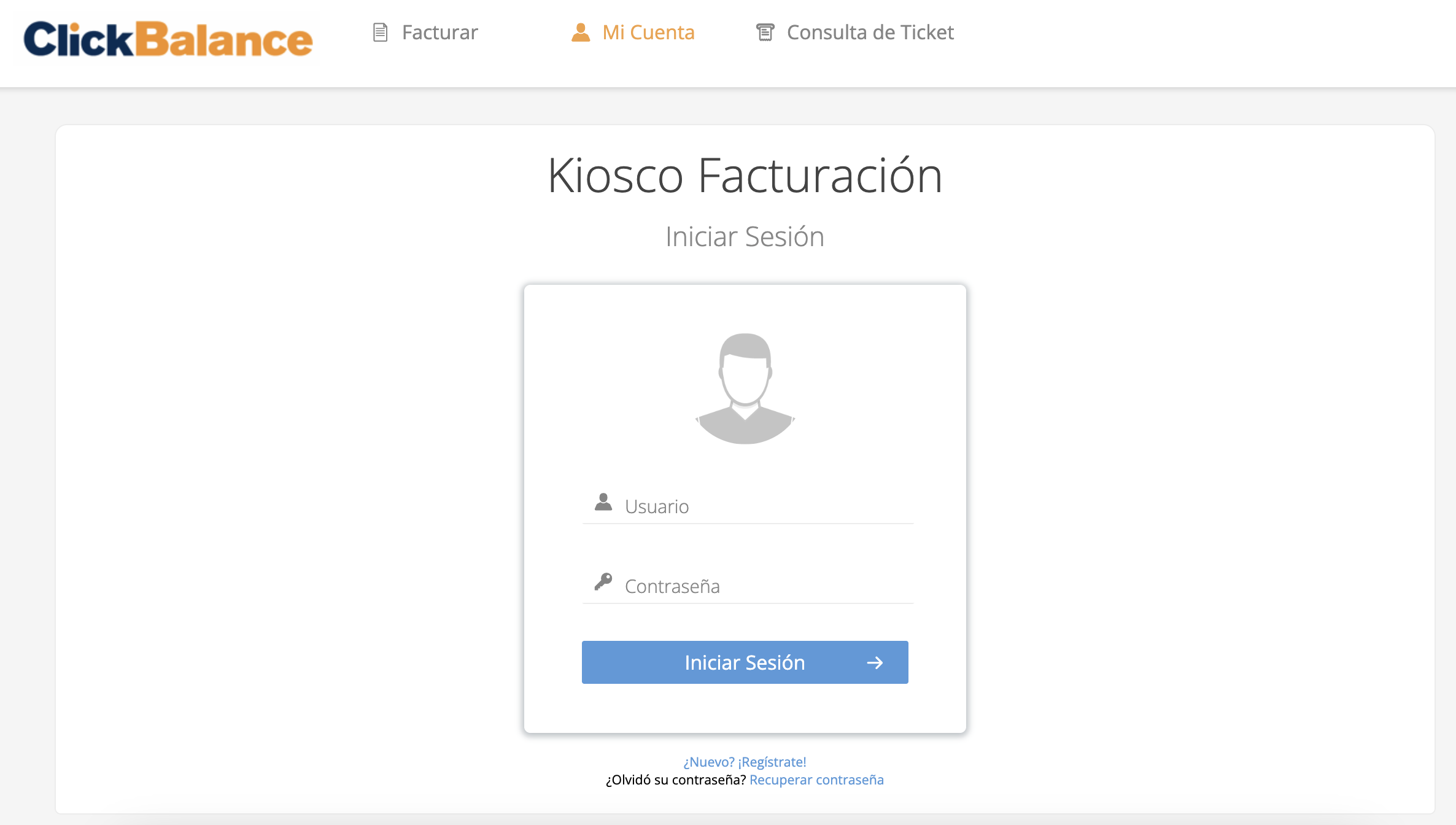This screenshot has height=825, width=1456.
Task: Open the Facturar menu item
Action: (440, 33)
